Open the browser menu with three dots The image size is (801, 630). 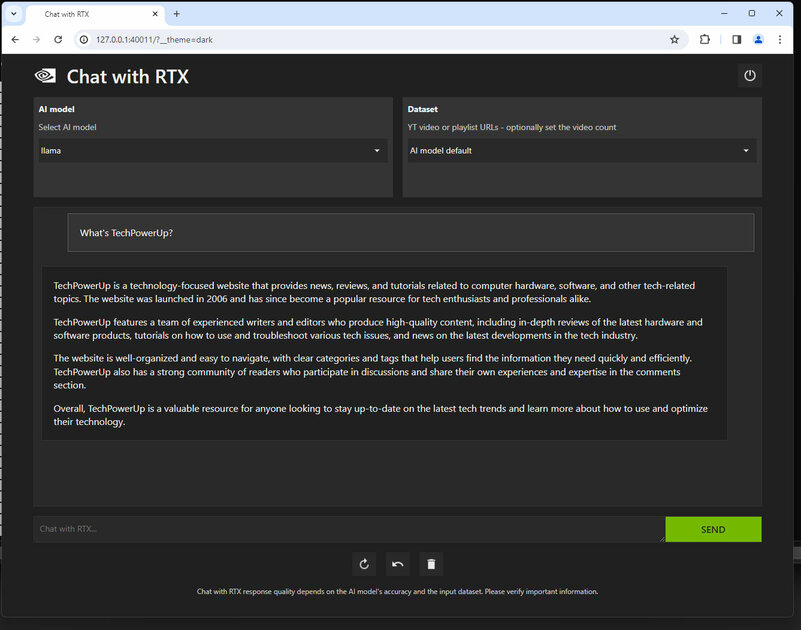[x=780, y=41]
